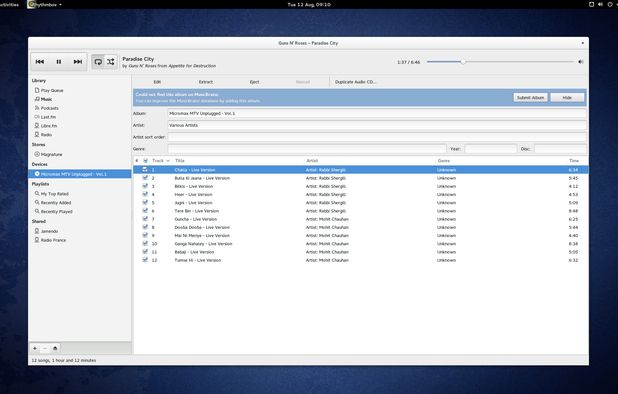Screen dimensions: 618x394
Task: Click Extract to rip the CD
Action: click(206, 82)
